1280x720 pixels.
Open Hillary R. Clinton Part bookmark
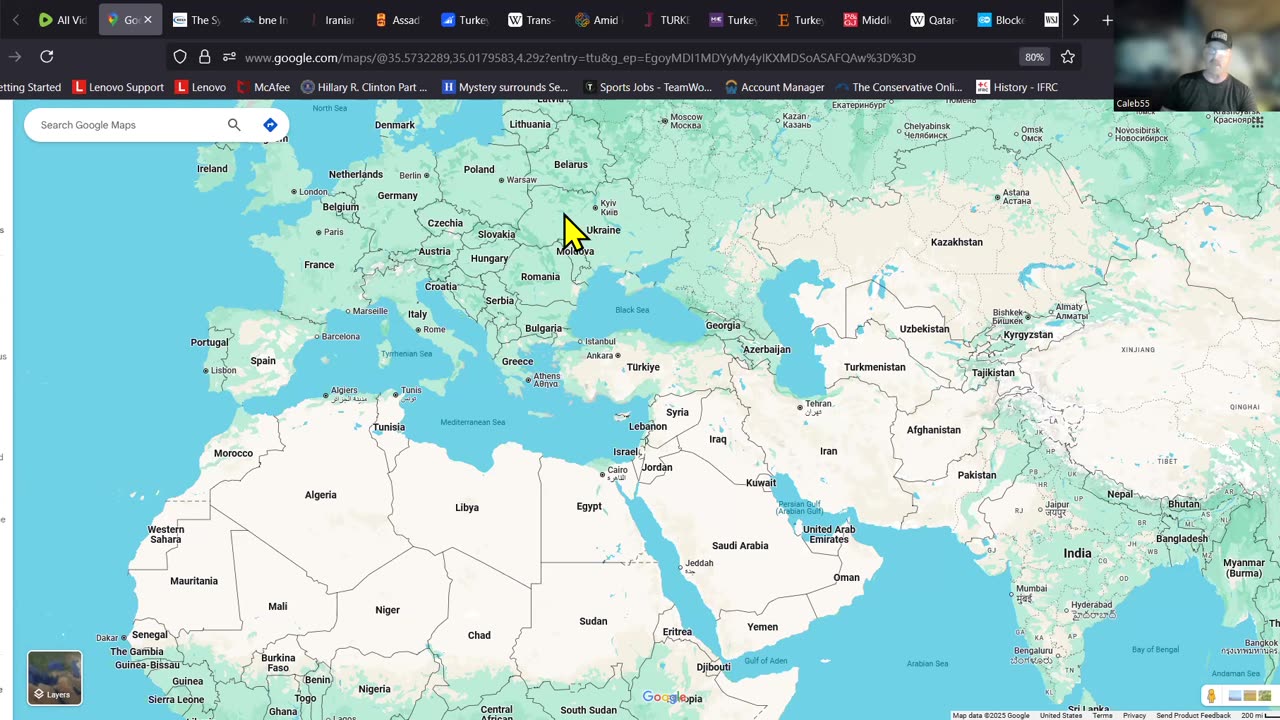click(x=364, y=87)
